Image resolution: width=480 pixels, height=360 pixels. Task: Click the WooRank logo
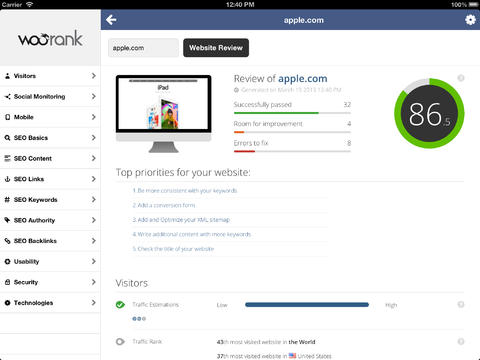pos(50,38)
